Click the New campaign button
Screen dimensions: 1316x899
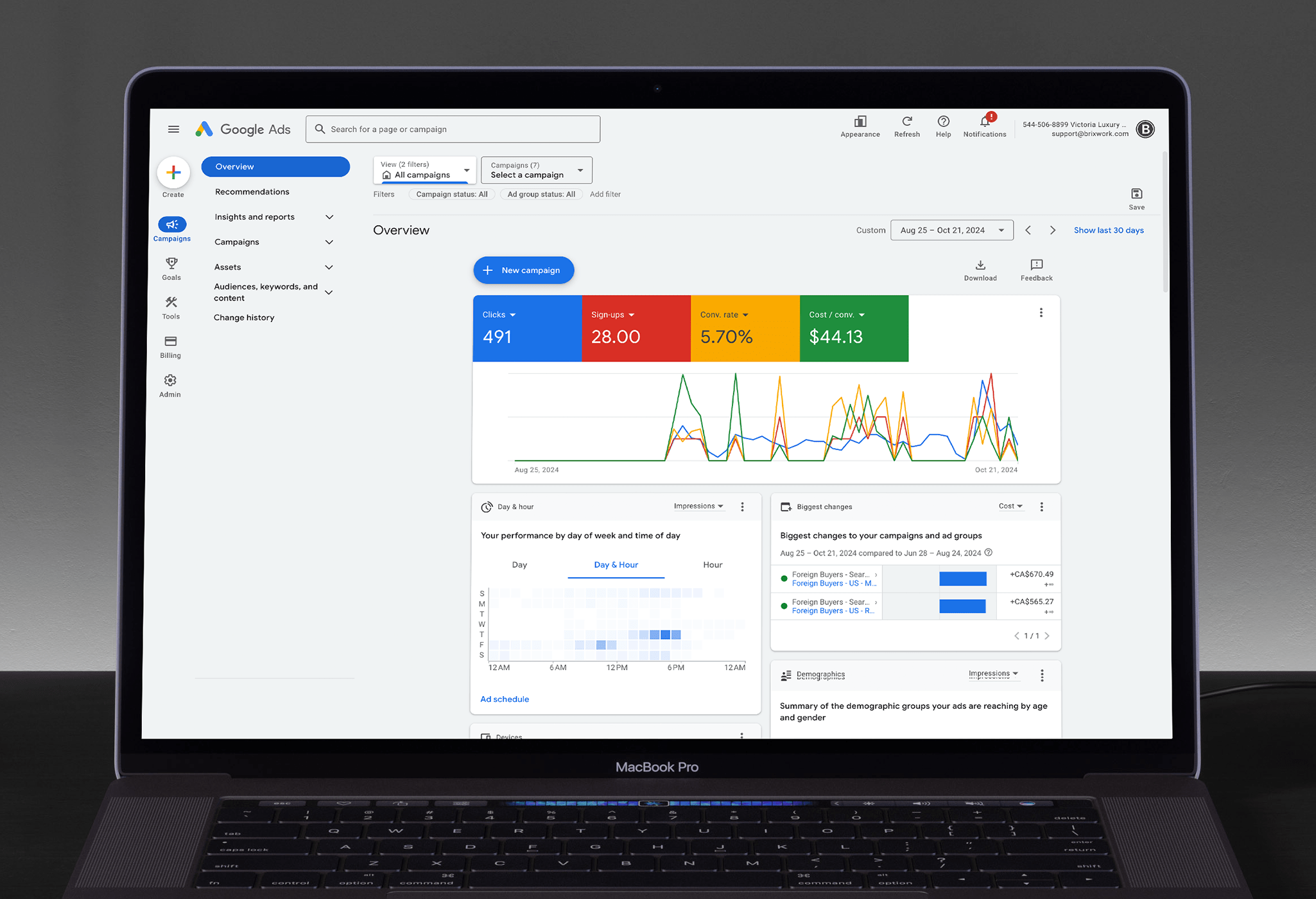tap(523, 270)
